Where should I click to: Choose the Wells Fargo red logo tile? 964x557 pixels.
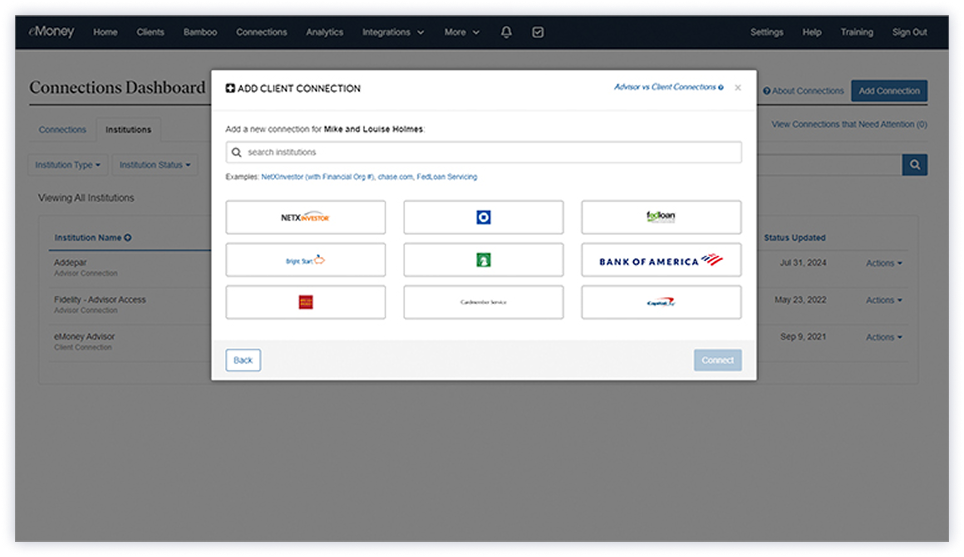(x=305, y=302)
